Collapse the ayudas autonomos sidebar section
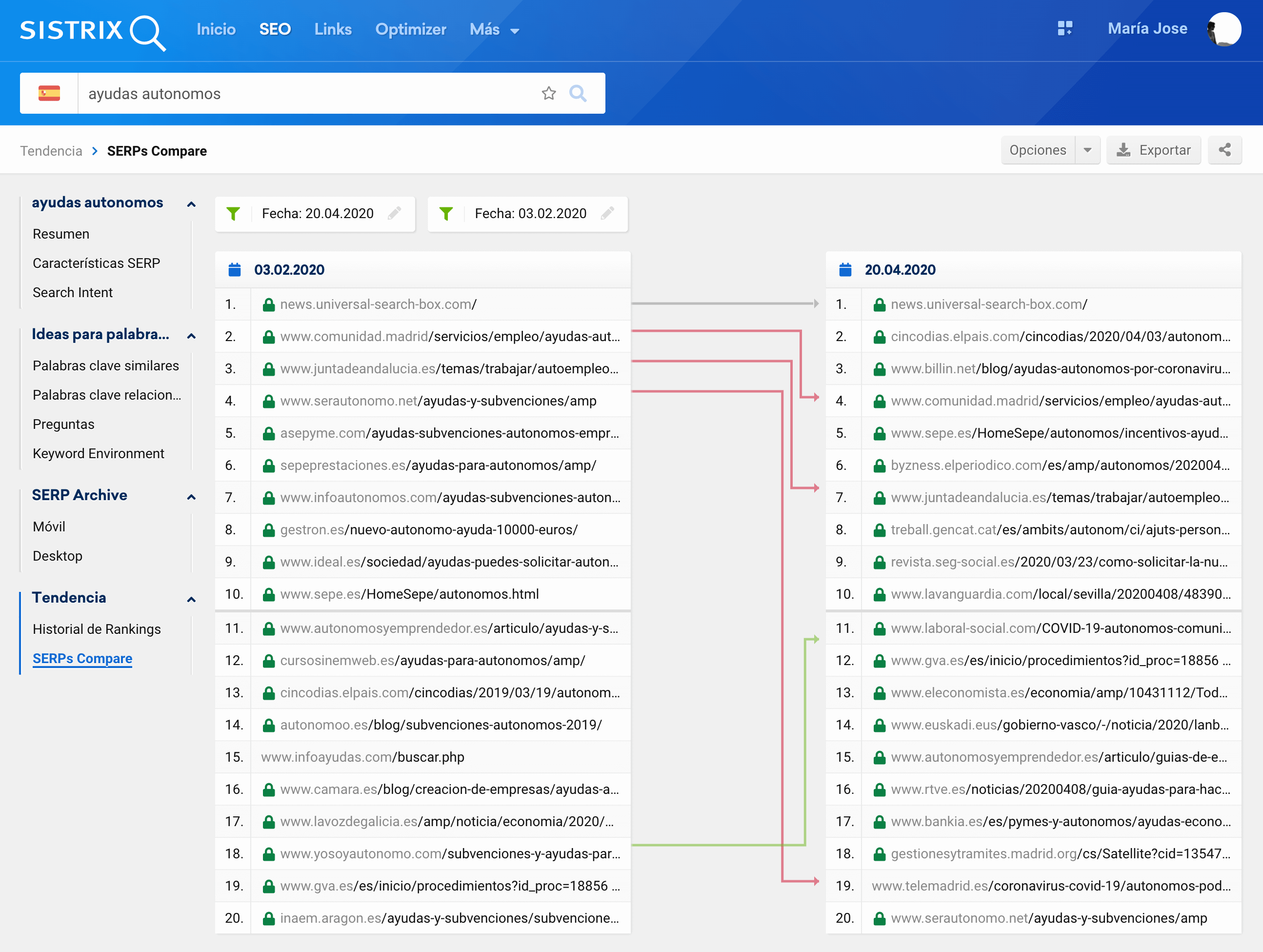The width and height of the screenshot is (1263, 952). [191, 204]
